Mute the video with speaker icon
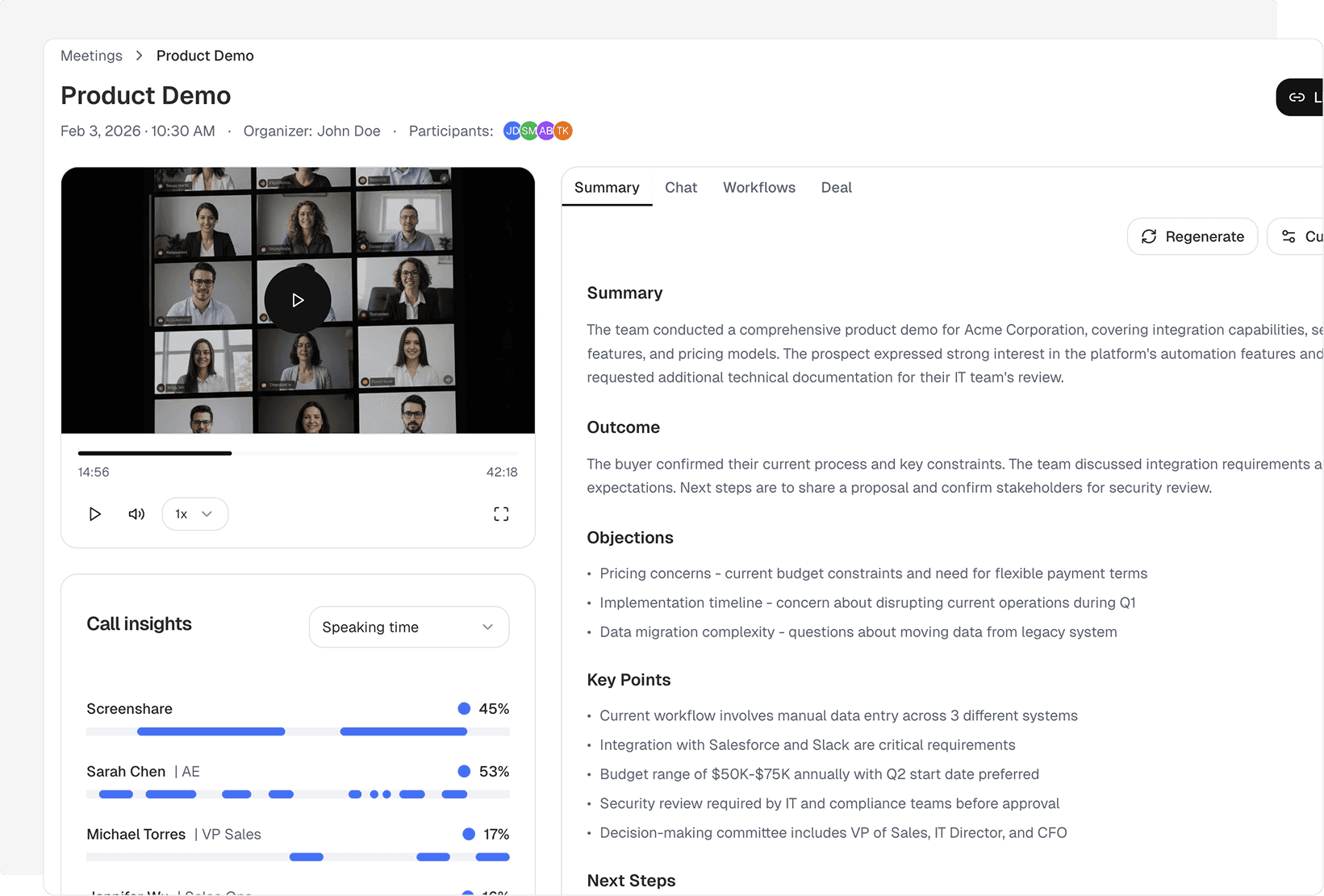This screenshot has height=896, width=1324. pos(136,515)
